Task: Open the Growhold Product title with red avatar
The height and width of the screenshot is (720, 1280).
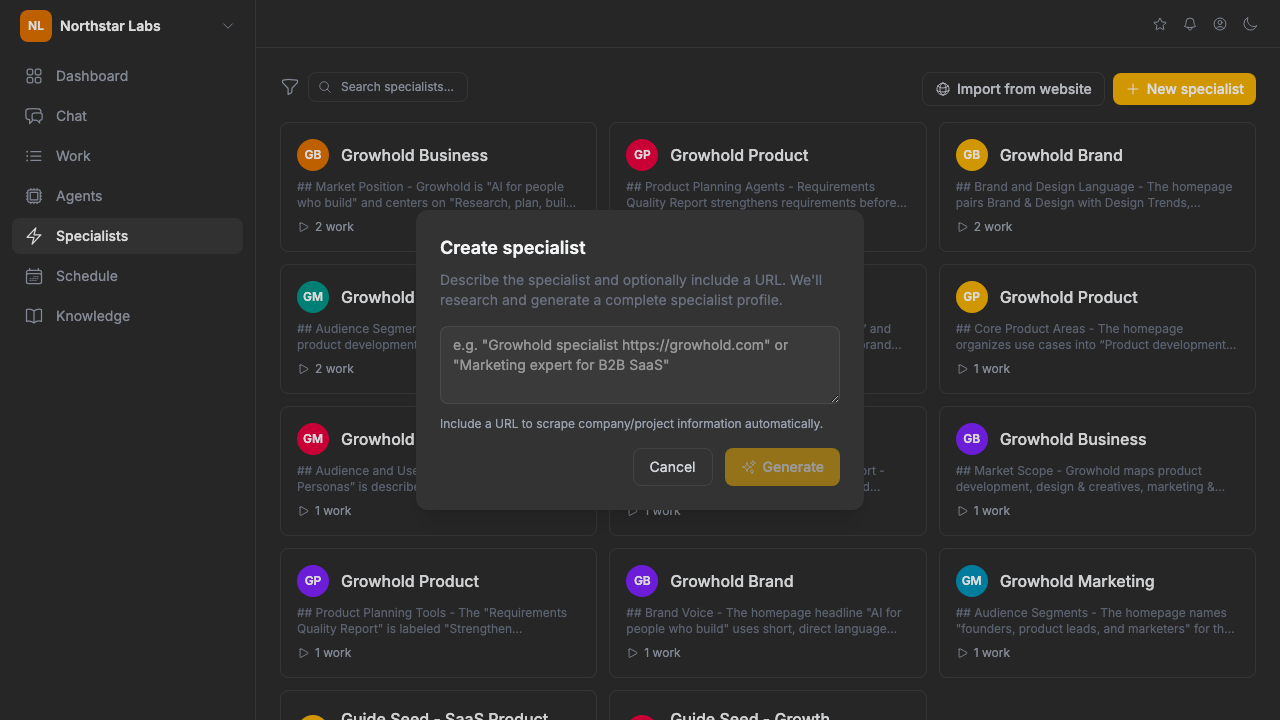Action: pos(739,155)
